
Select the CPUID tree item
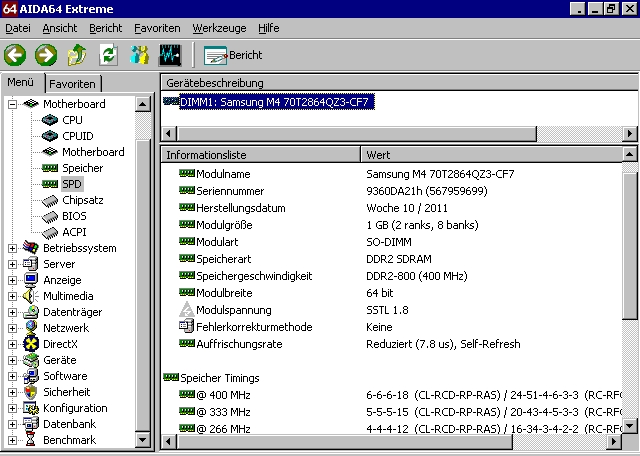[x=78, y=136]
